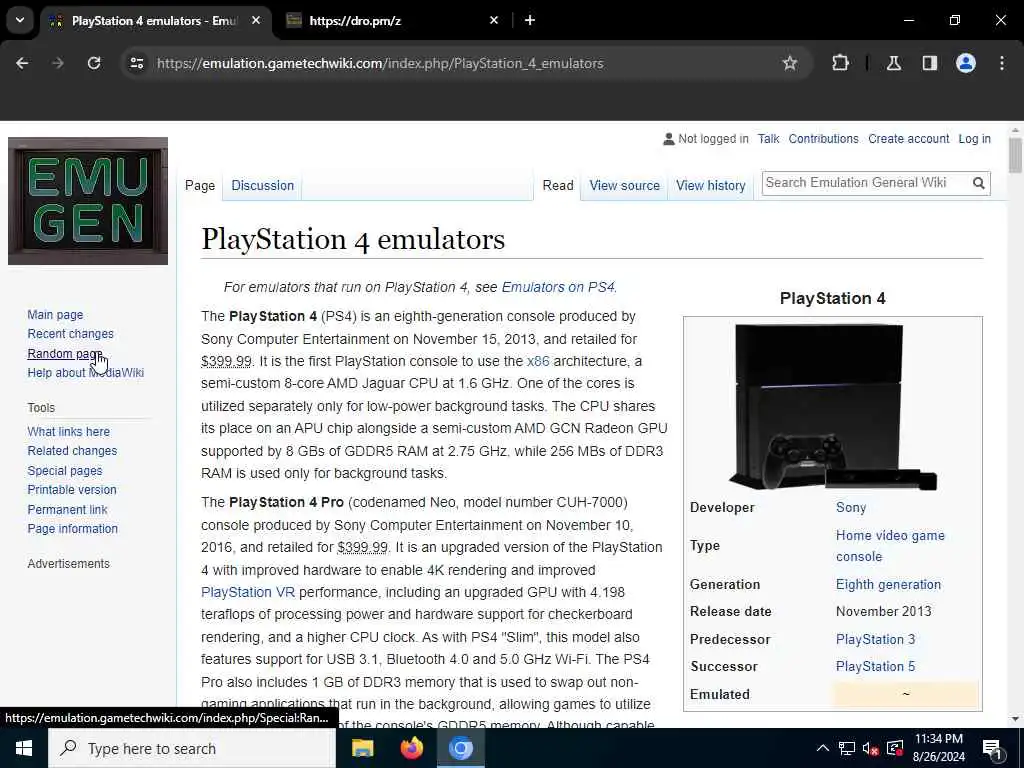This screenshot has height=768, width=1024.
Task: Launch Firefox from the taskbar
Action: pos(411,748)
